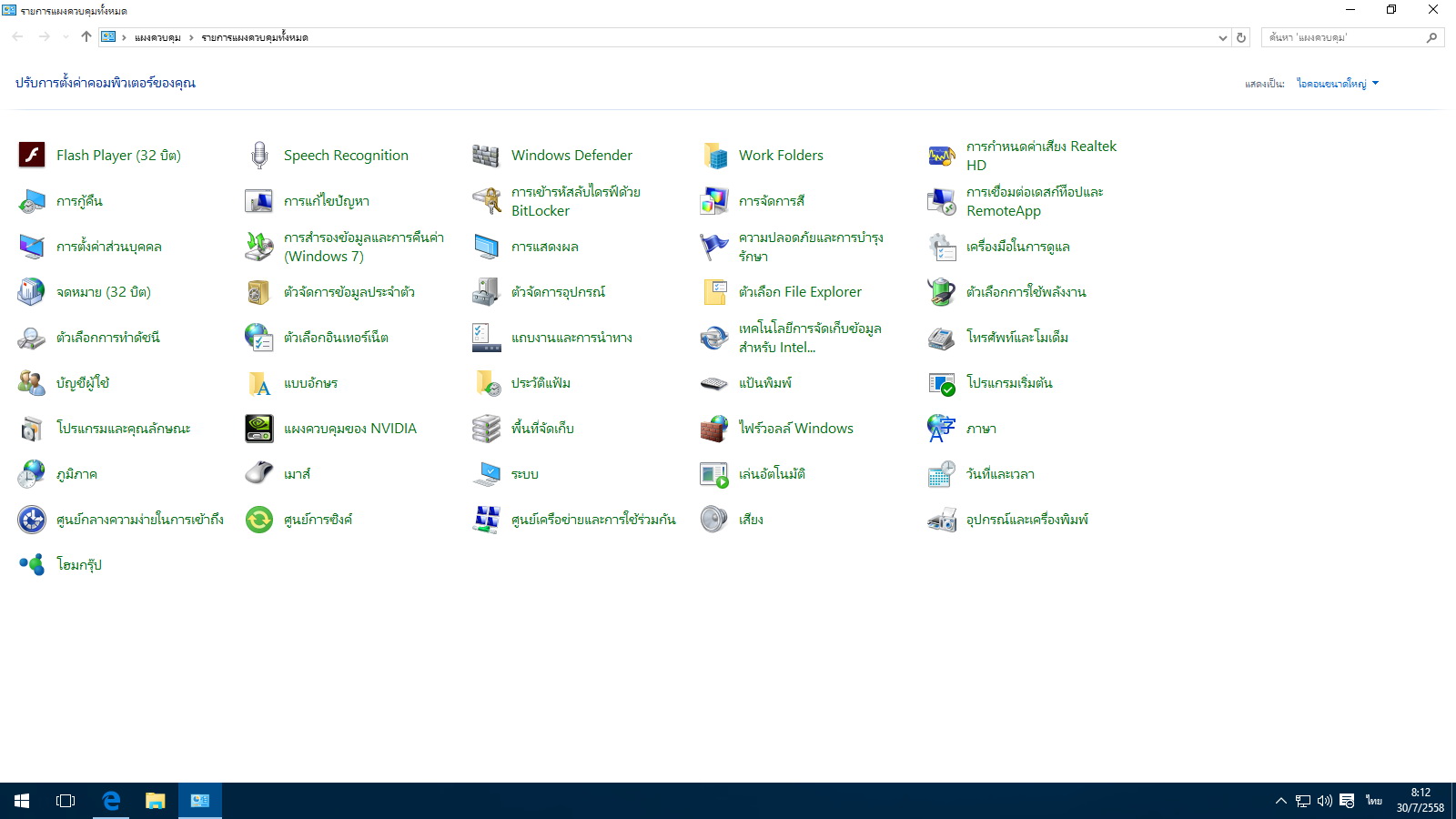Expand the ไอคอนขนาดใหญ่ view-by dropdown

click(1337, 84)
